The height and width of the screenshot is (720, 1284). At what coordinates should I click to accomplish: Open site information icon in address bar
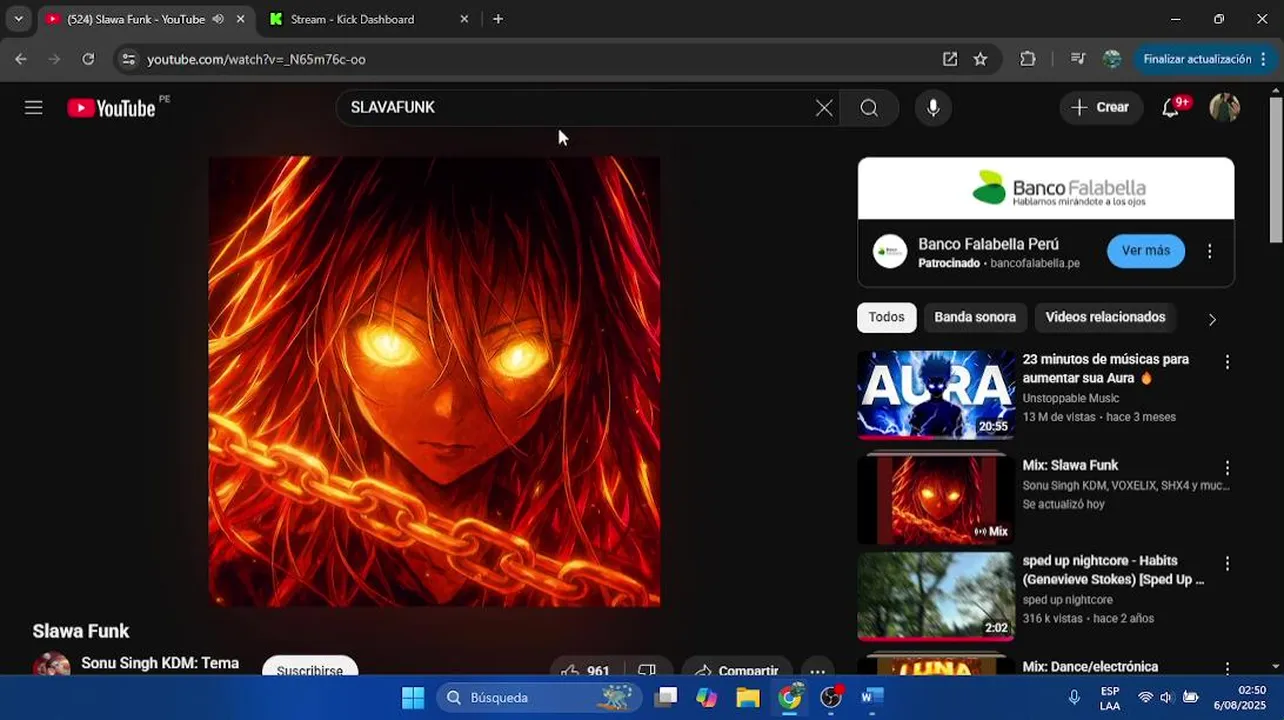(128, 59)
